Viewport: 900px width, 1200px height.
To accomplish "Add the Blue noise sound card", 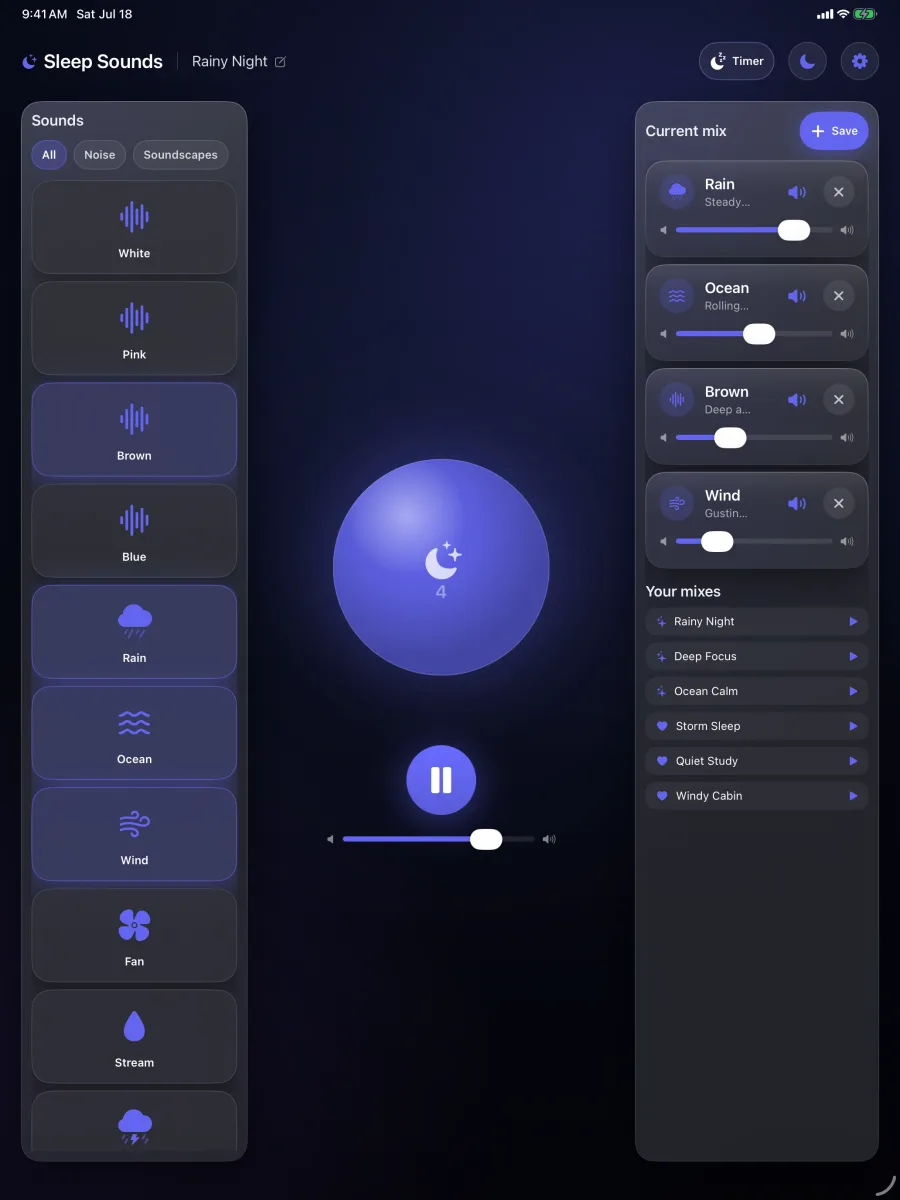I will [134, 530].
